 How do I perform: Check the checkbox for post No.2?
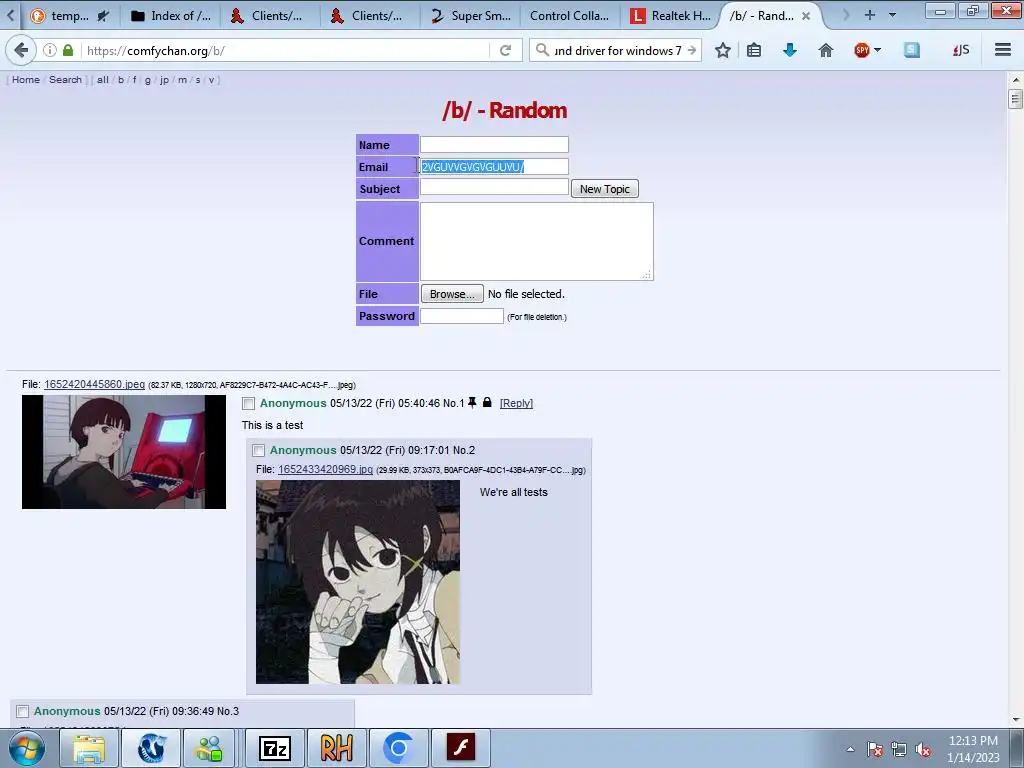click(259, 451)
